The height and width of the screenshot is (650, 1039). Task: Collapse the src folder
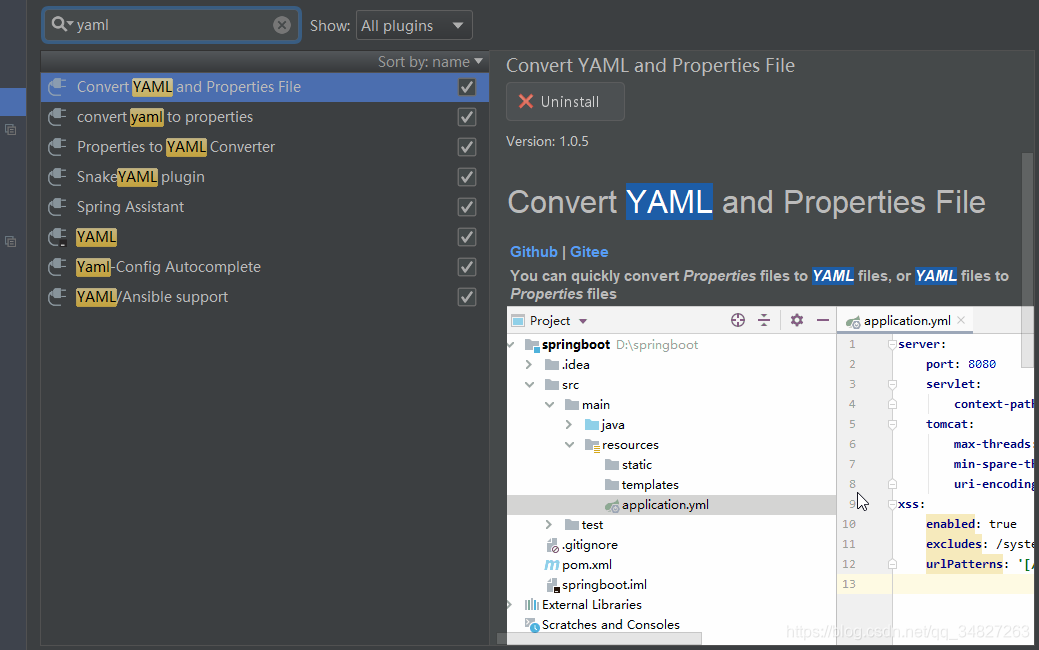[529, 385]
